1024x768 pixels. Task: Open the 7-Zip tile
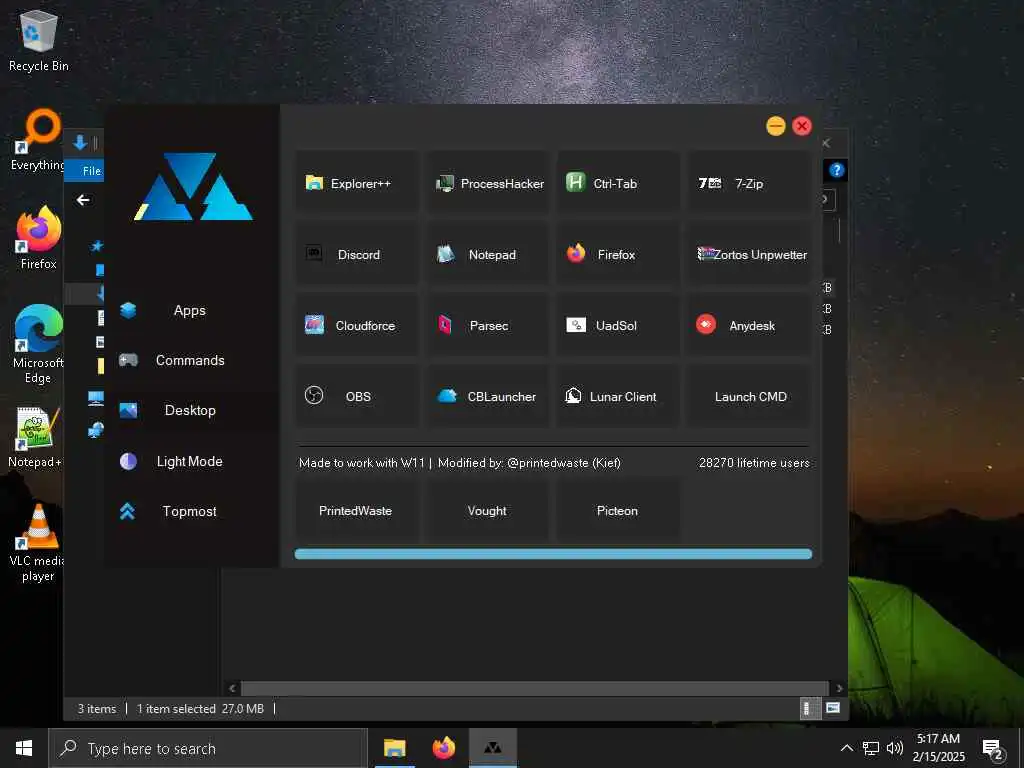(x=750, y=184)
